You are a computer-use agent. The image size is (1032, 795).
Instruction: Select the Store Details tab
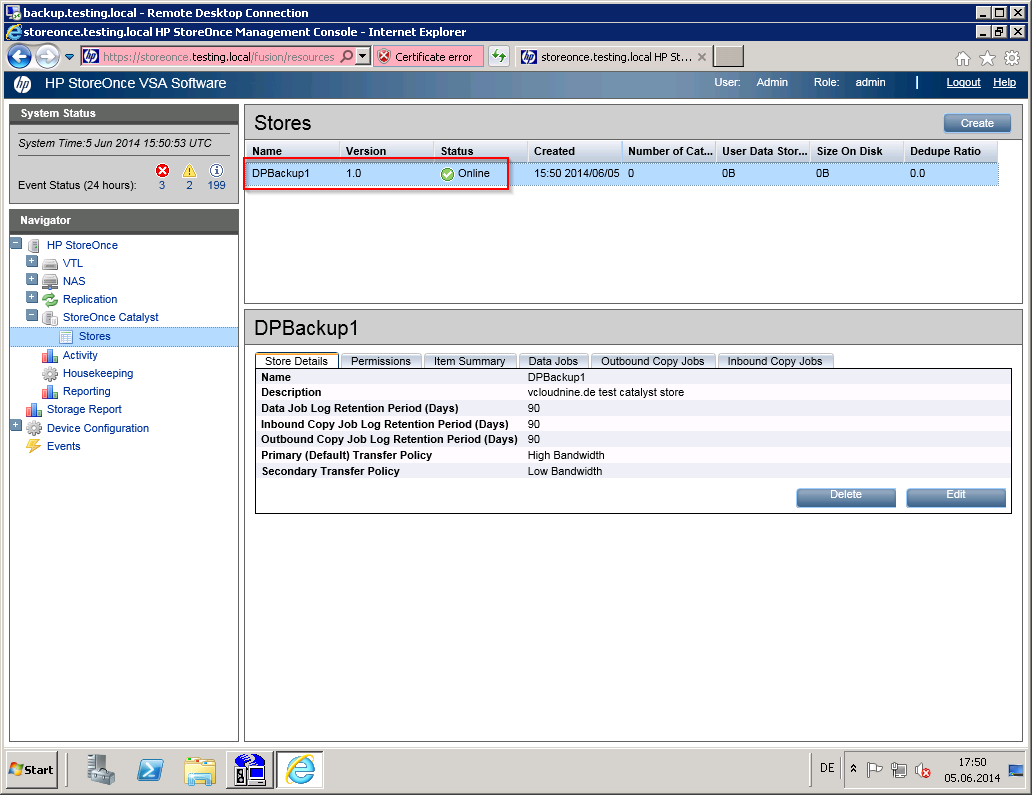(x=296, y=361)
